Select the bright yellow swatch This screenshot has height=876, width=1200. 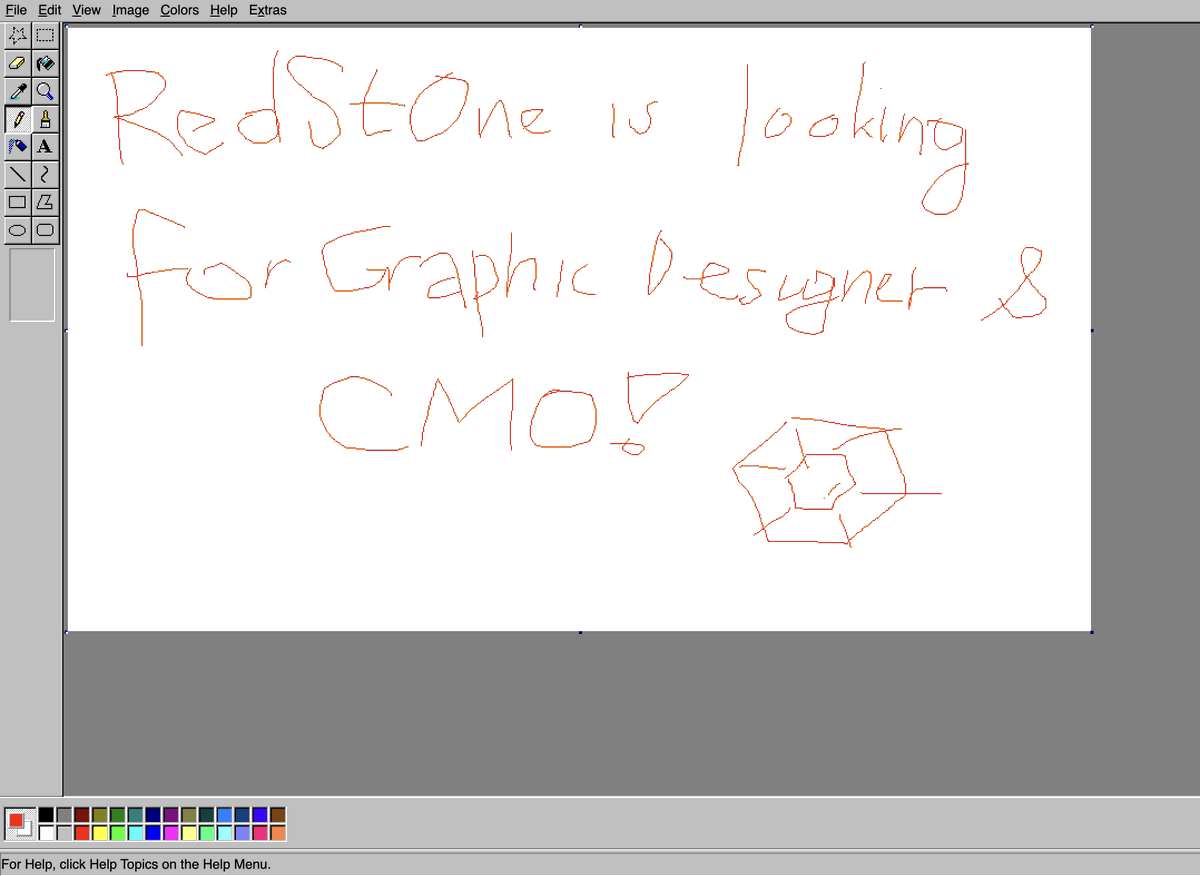click(x=100, y=833)
